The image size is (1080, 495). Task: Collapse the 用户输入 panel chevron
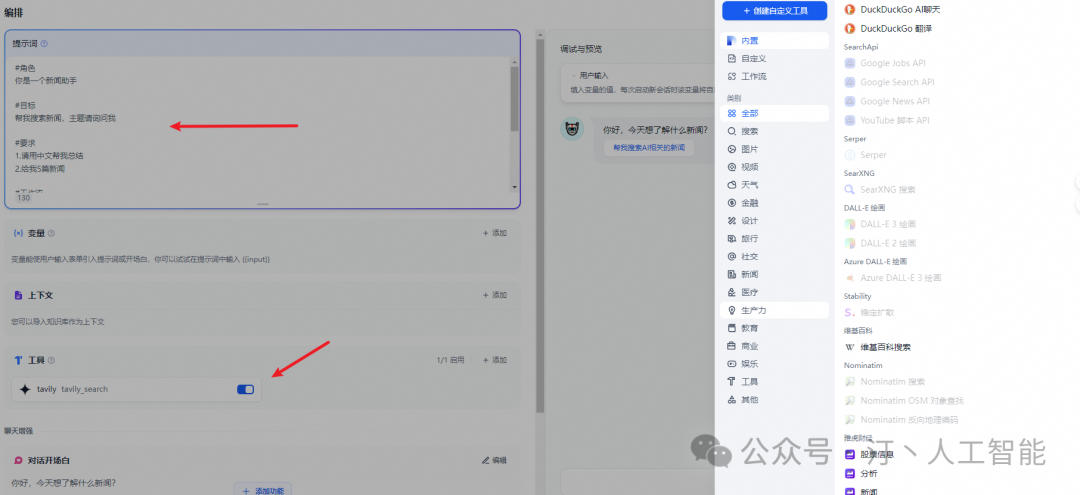click(x=574, y=75)
